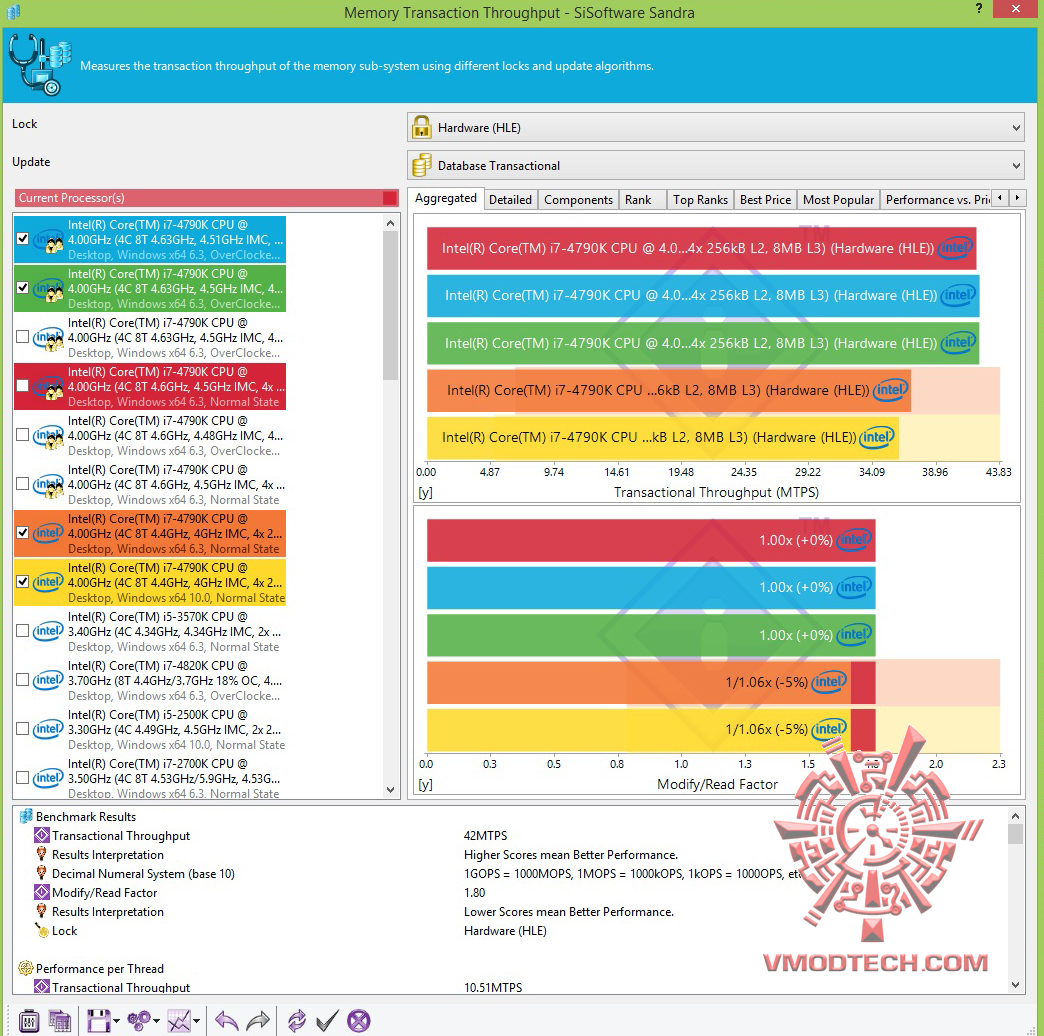Open the Top Ranks tab
This screenshot has width=1044, height=1036.
pyautogui.click(x=700, y=200)
